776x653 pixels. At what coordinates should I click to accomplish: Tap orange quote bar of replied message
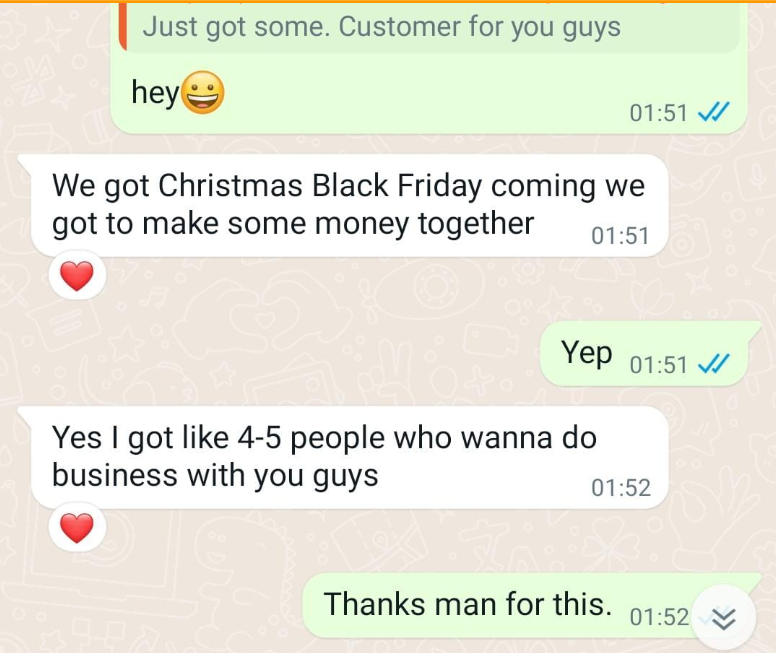pos(124,27)
